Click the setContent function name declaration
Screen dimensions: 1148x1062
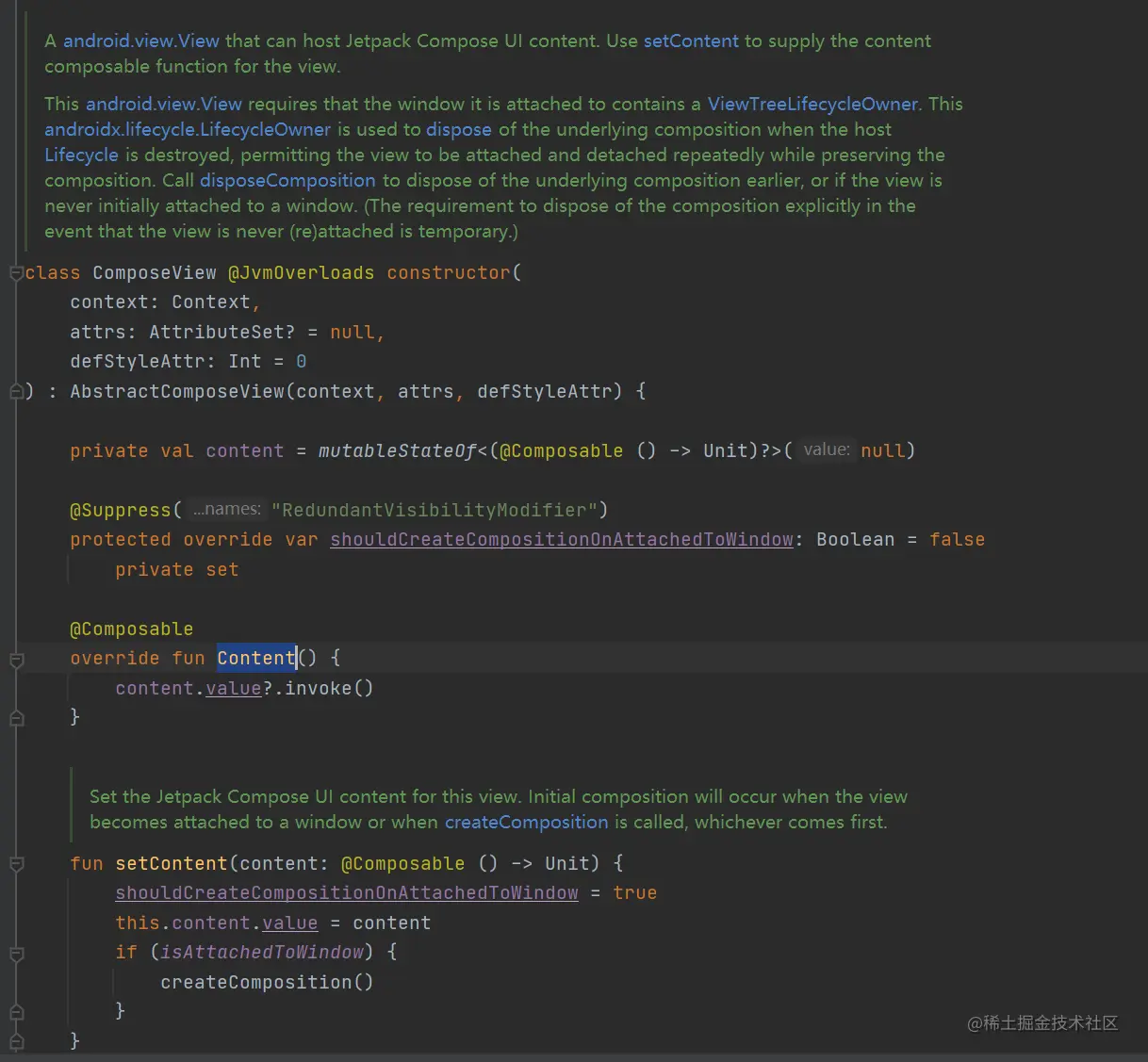(x=172, y=864)
